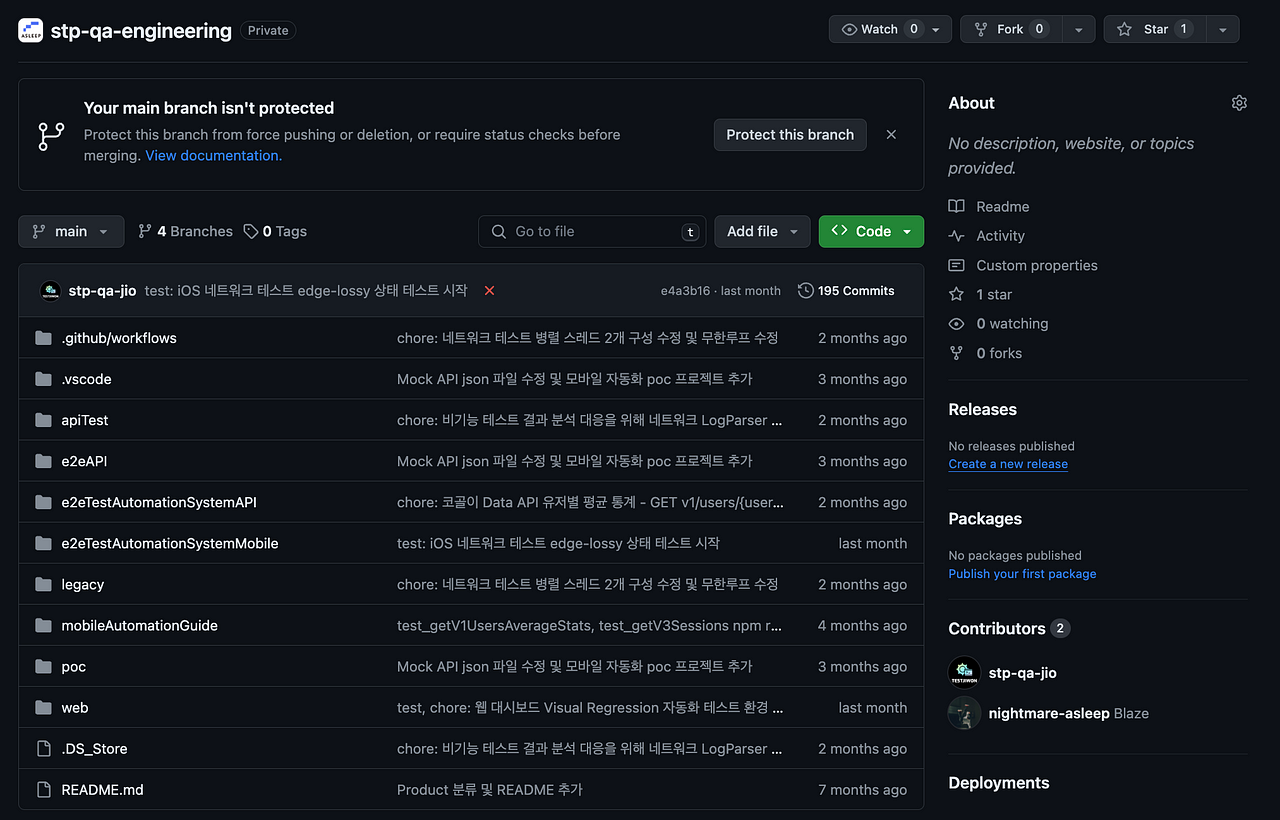This screenshot has width=1280, height=820.
Task: Click the poc folder icon
Action: [43, 666]
